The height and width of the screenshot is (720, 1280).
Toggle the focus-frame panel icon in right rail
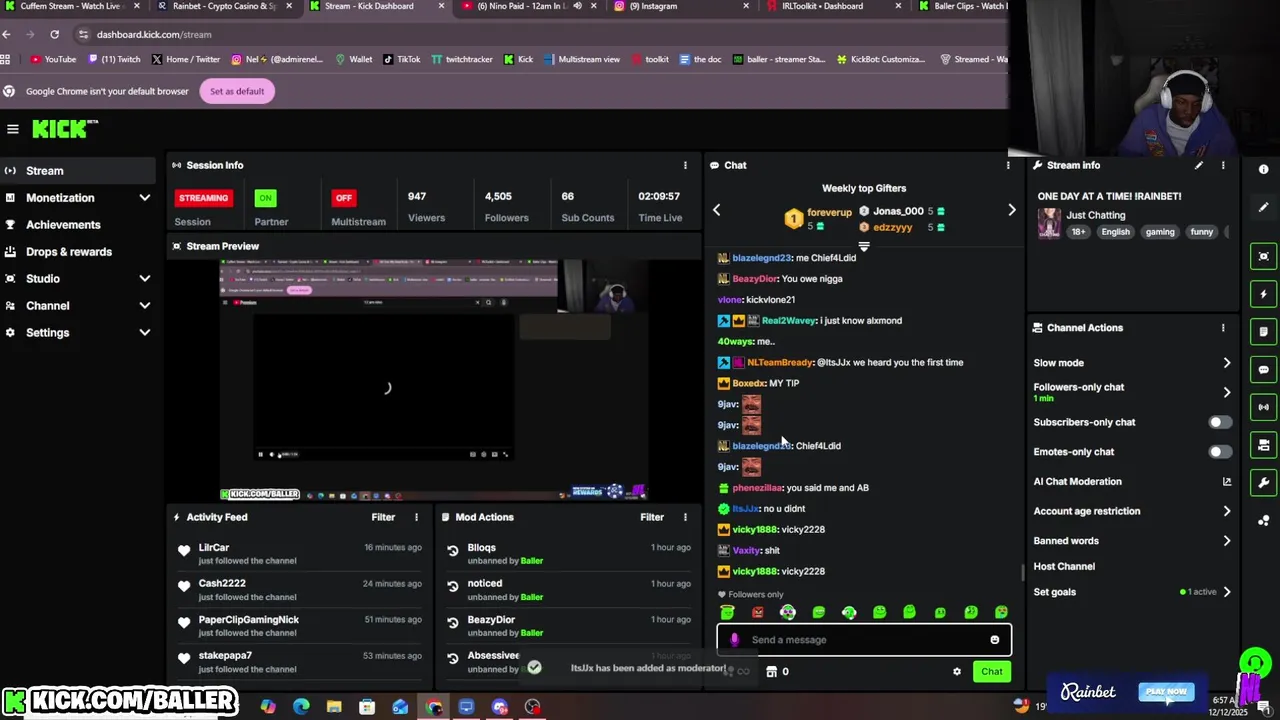click(x=1264, y=257)
